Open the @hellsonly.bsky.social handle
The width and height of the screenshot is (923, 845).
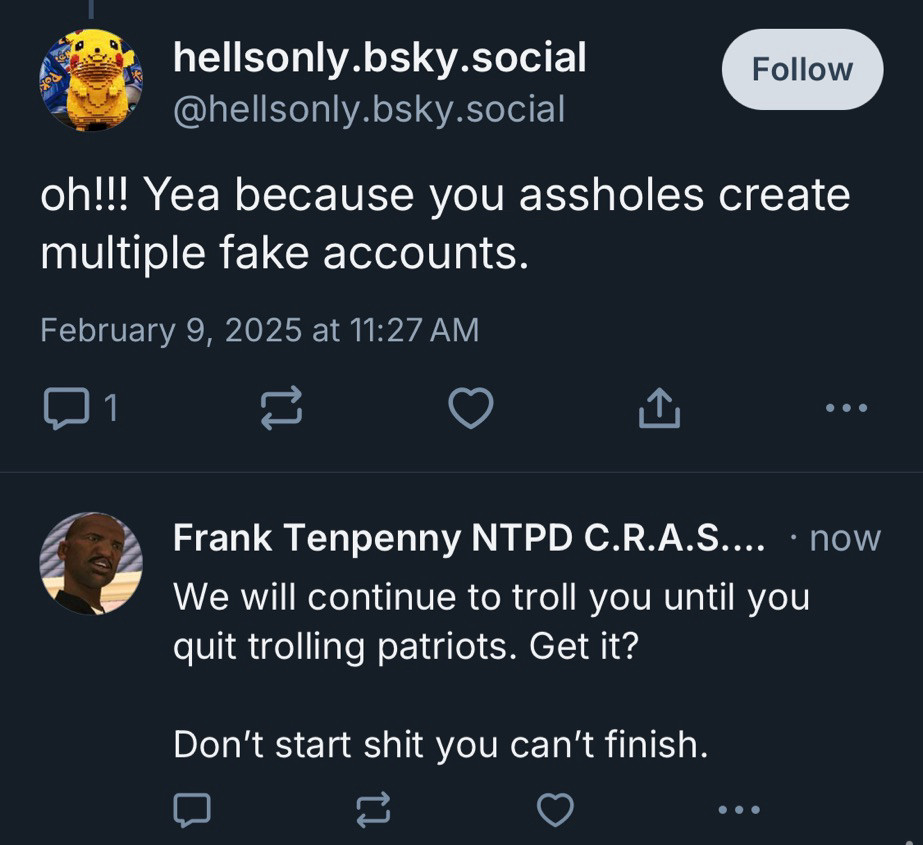coord(369,110)
